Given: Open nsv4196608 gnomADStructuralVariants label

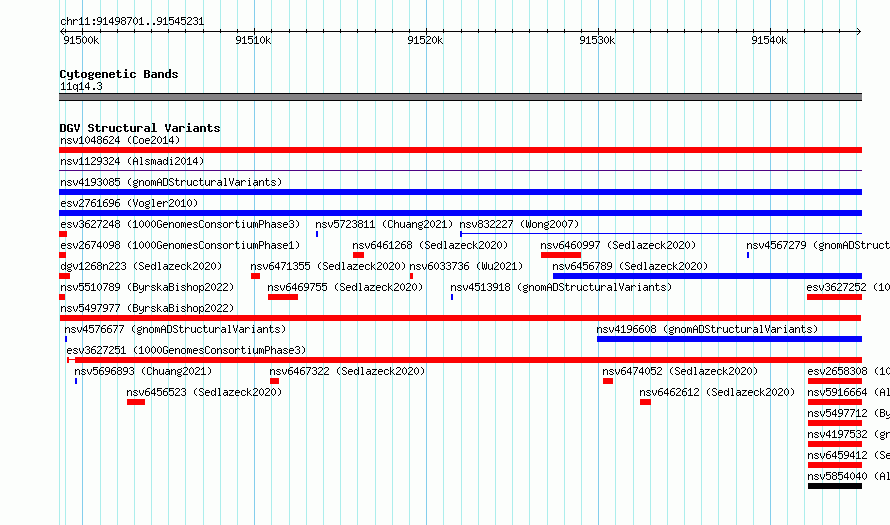Looking at the screenshot, I should tap(707, 329).
